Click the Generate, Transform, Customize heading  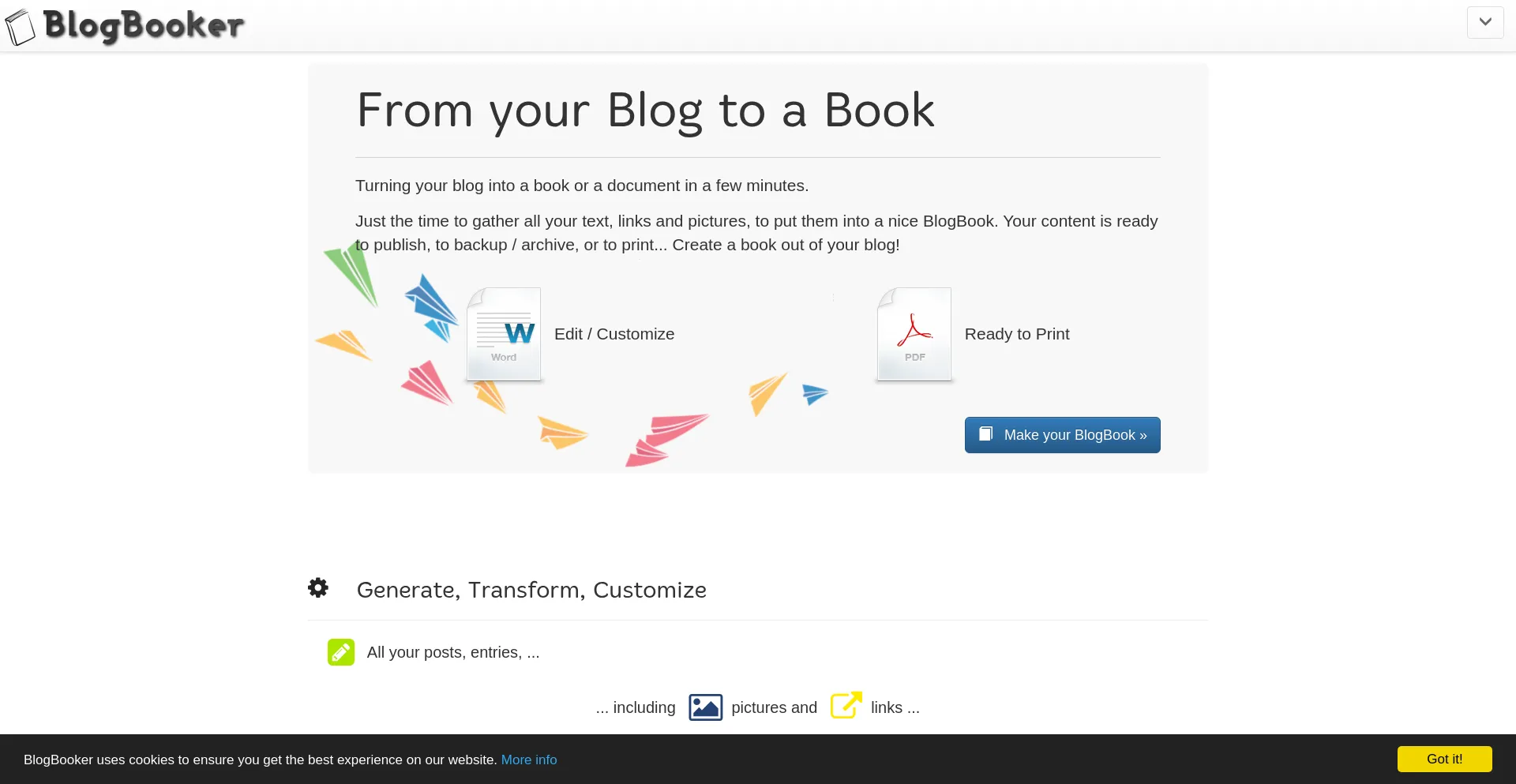(531, 590)
